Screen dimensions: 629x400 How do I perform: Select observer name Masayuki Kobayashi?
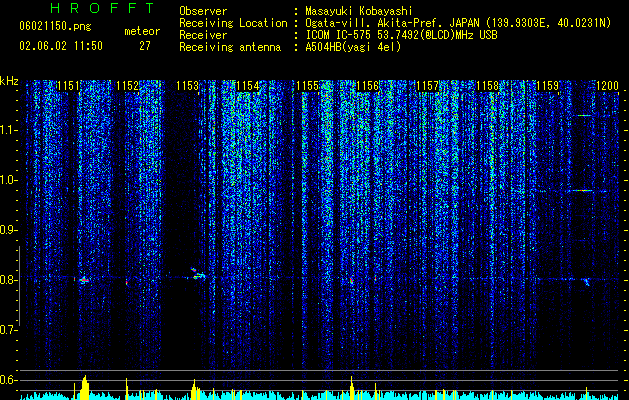point(359,11)
